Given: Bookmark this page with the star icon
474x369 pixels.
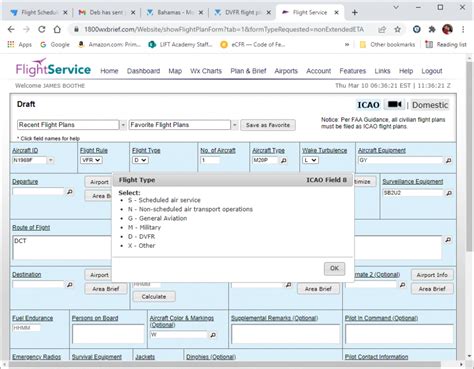Looking at the screenshot, I should (x=397, y=29).
